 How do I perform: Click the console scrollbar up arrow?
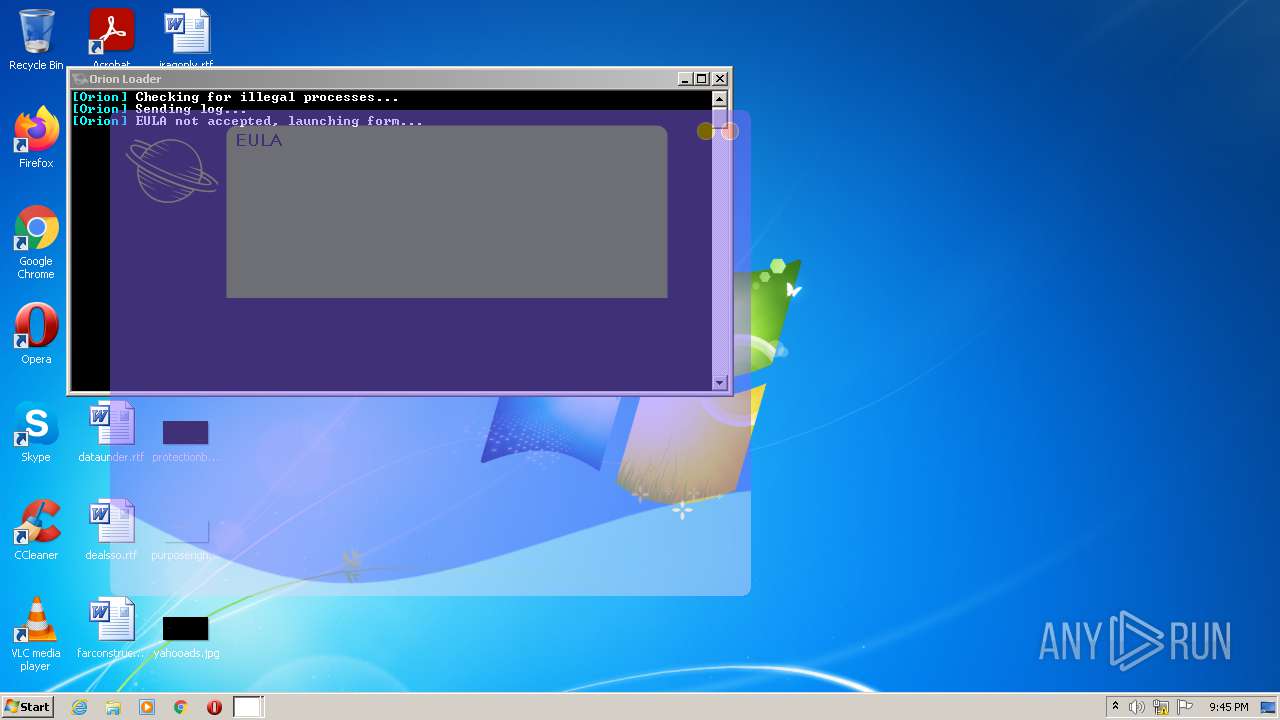[719, 98]
